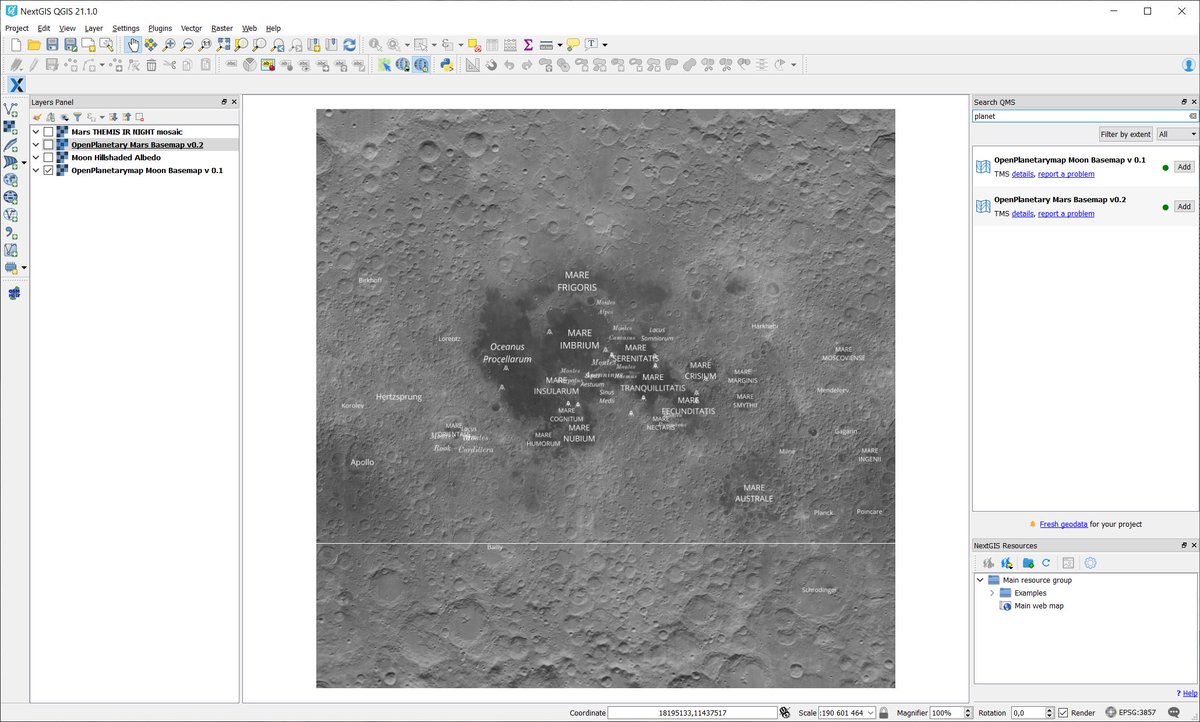Click the OSM plugin icon in side toolbar
The image size is (1200, 722).
[x=13, y=293]
